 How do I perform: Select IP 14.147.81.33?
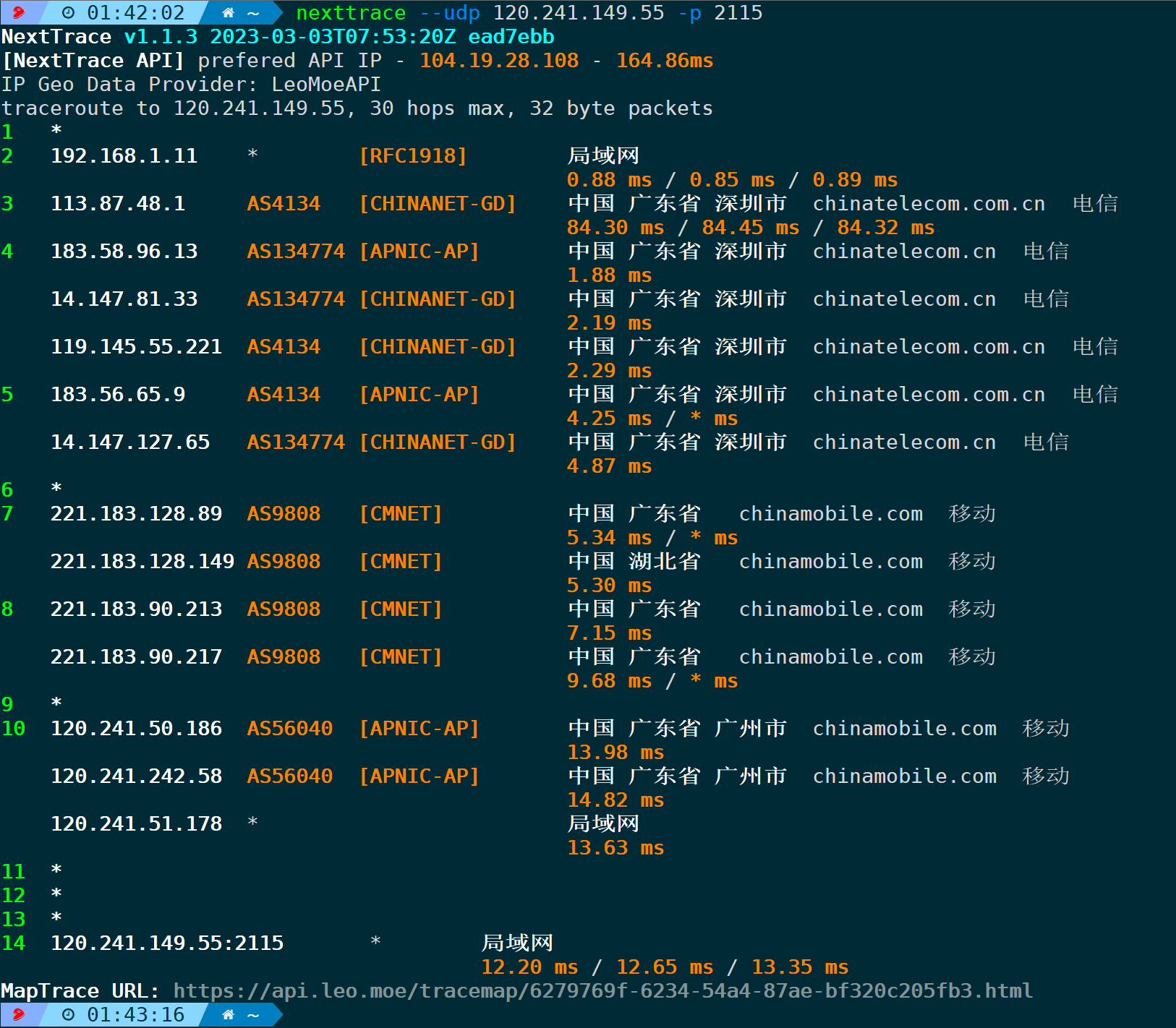pyautogui.click(x=124, y=299)
